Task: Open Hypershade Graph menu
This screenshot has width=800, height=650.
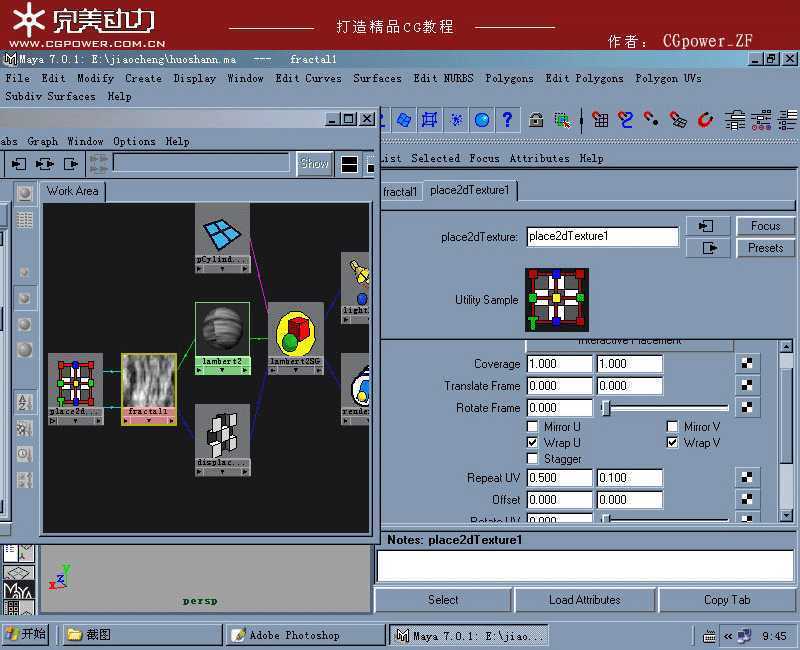Action: click(x=42, y=141)
